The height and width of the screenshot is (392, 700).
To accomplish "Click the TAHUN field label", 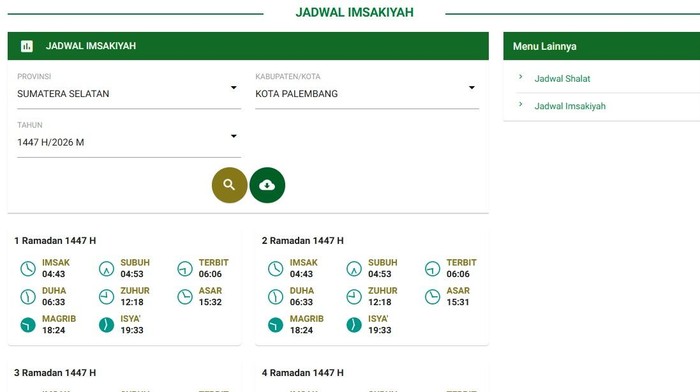I will click(x=30, y=125).
